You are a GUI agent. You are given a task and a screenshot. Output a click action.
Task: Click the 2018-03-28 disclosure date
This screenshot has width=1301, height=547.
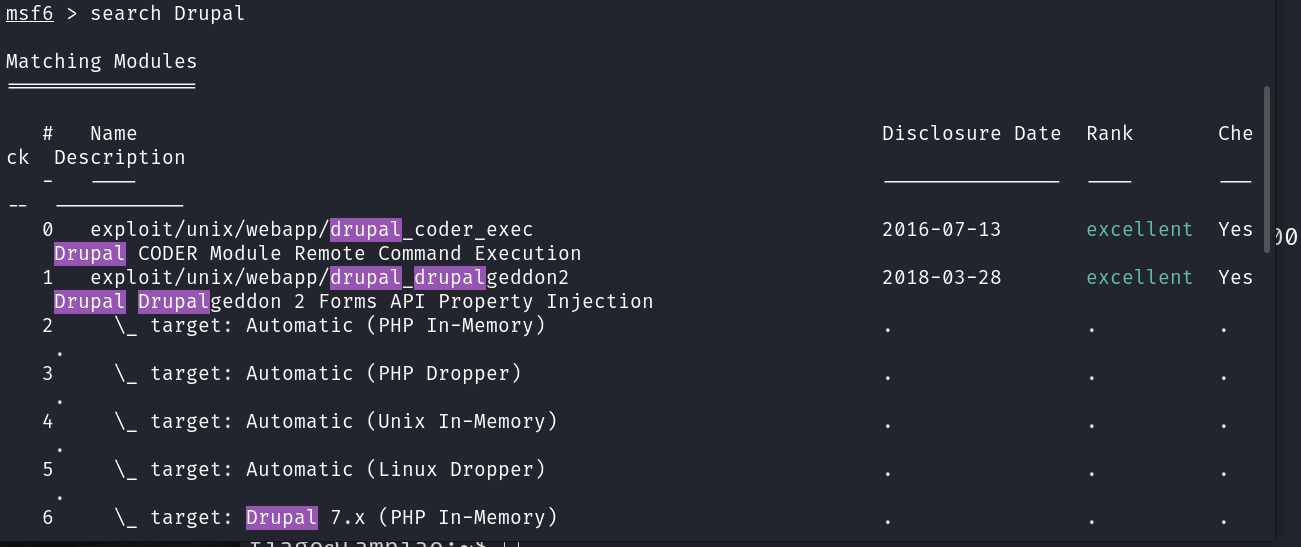(x=941, y=277)
